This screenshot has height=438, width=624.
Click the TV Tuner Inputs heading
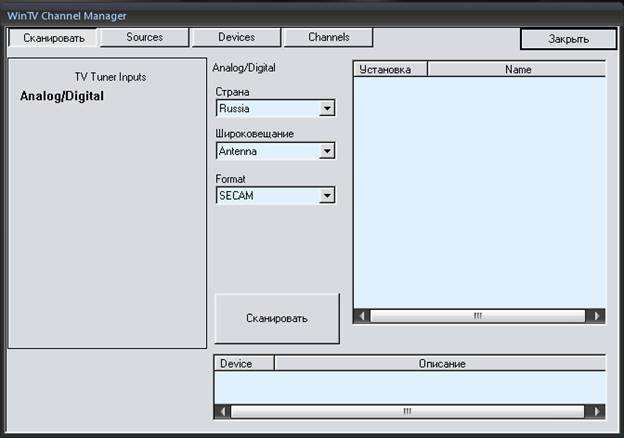110,77
